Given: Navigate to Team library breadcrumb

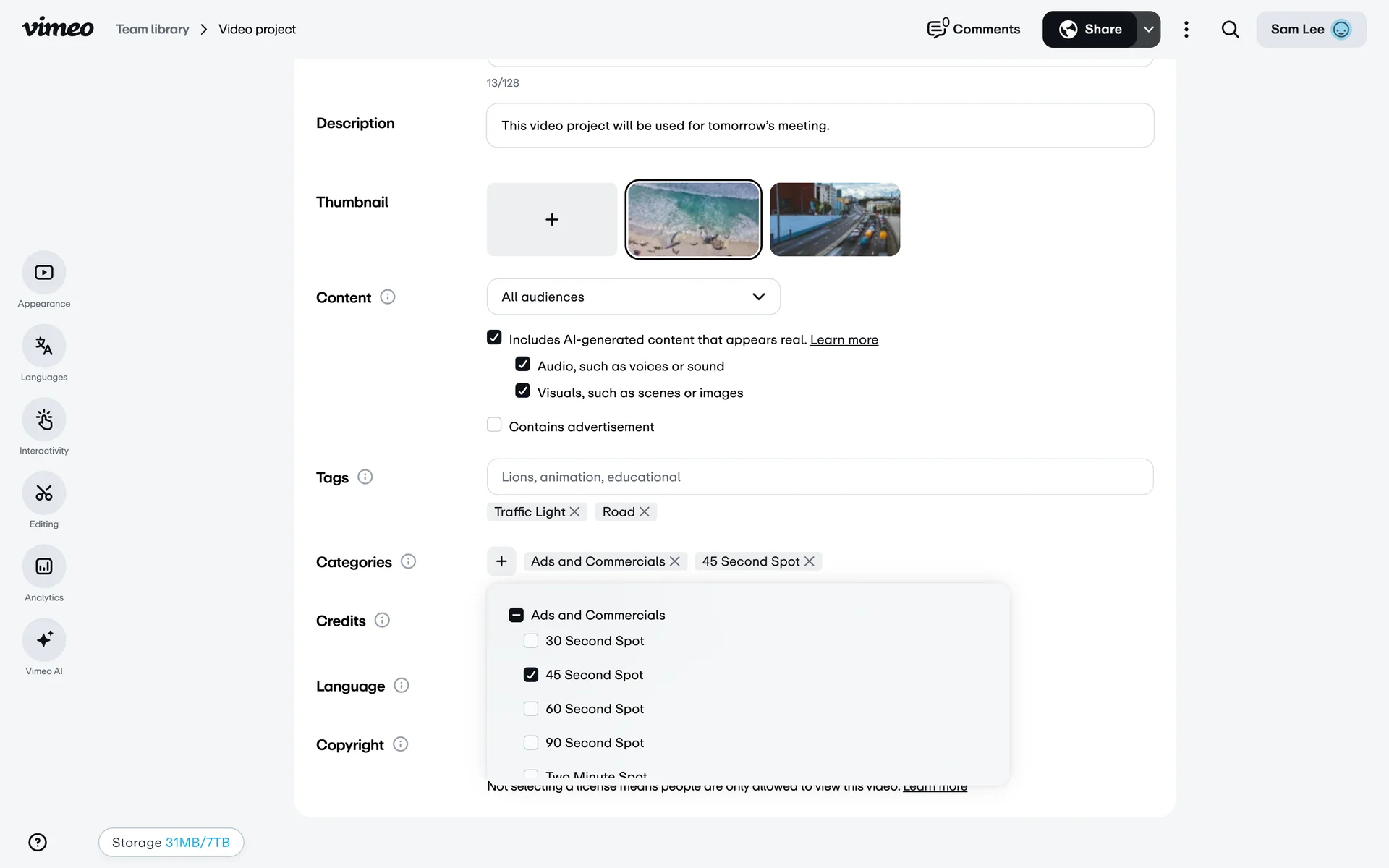Looking at the screenshot, I should pyautogui.click(x=153, y=30).
